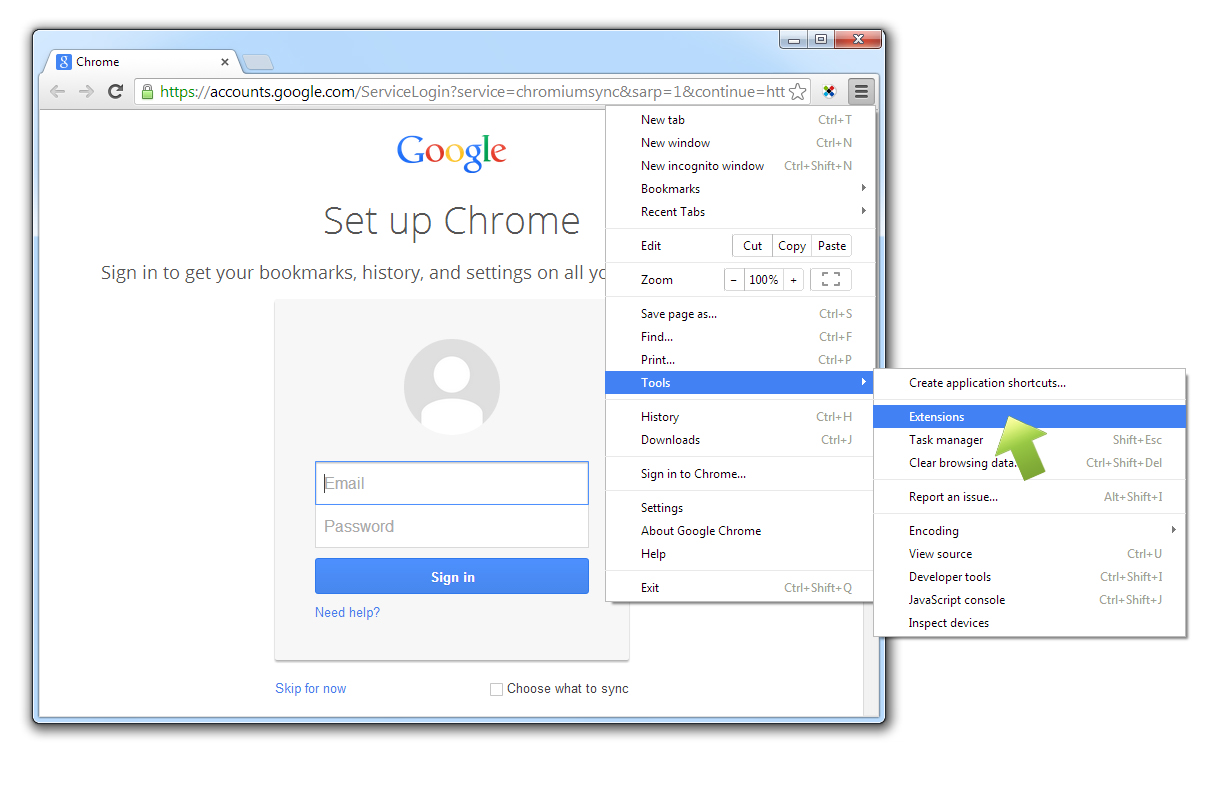Screen dimensions: 1208x792
Task: Click the Tools submenu arrow
Action: 863,382
